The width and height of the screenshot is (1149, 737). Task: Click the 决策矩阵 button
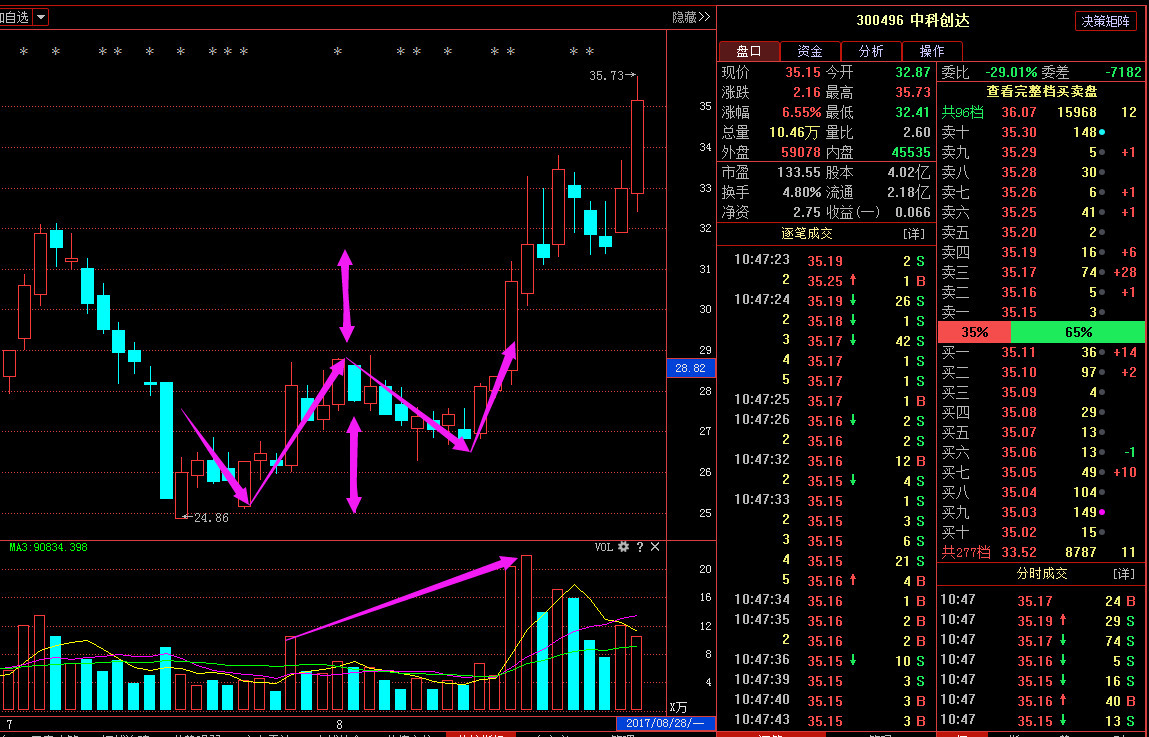[1106, 21]
